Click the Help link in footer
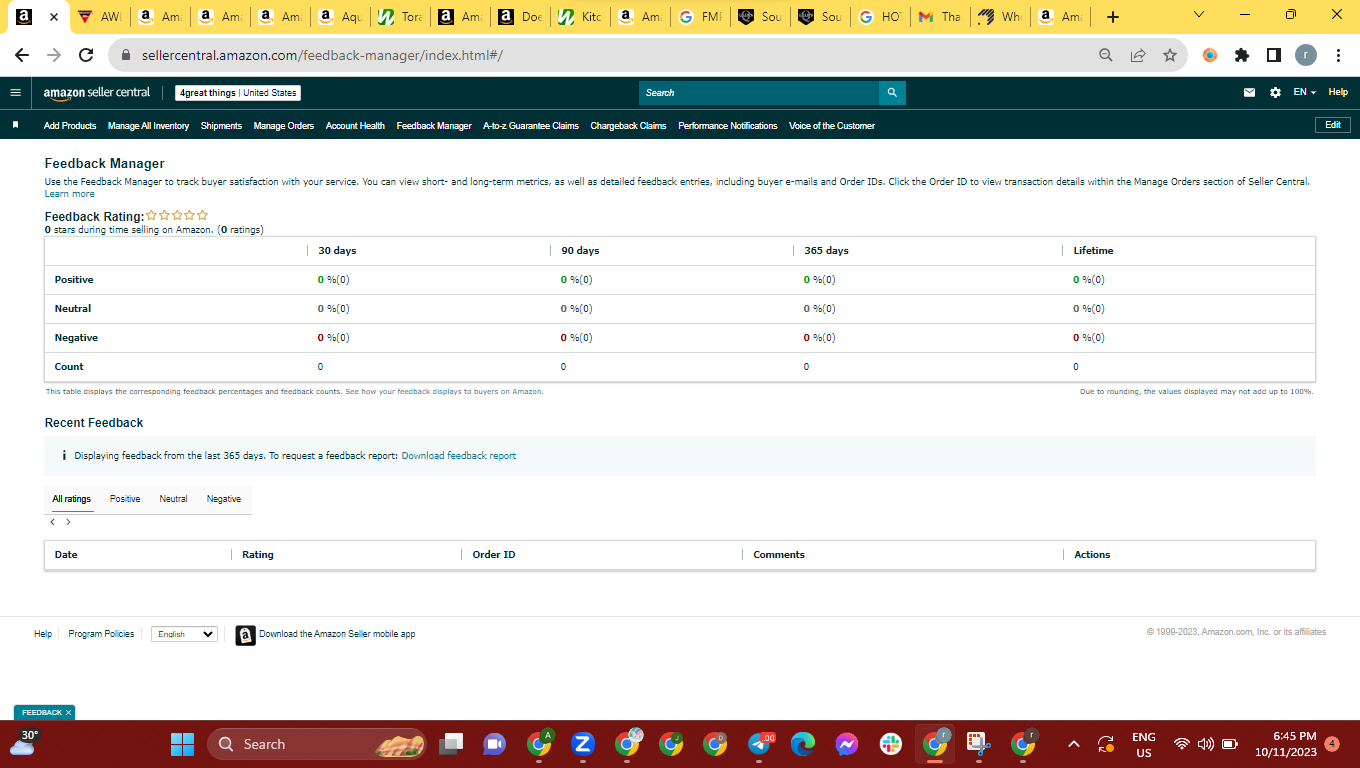Image resolution: width=1360 pixels, height=768 pixels. pos(43,634)
